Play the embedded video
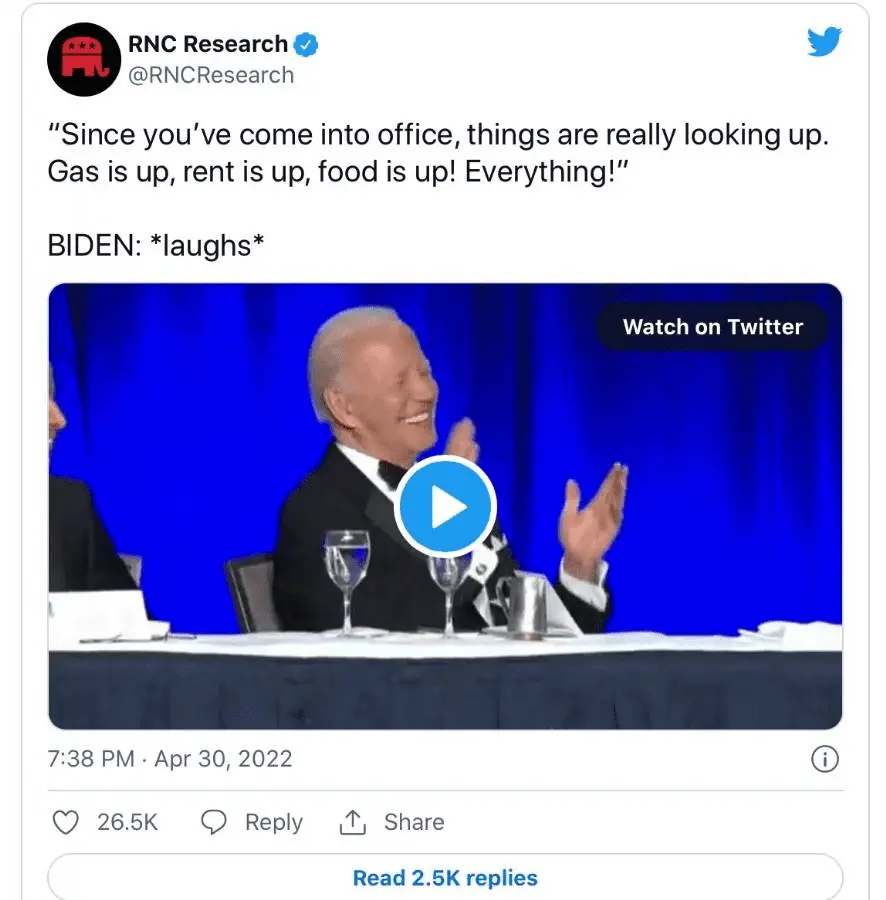The image size is (886, 900). [445, 506]
